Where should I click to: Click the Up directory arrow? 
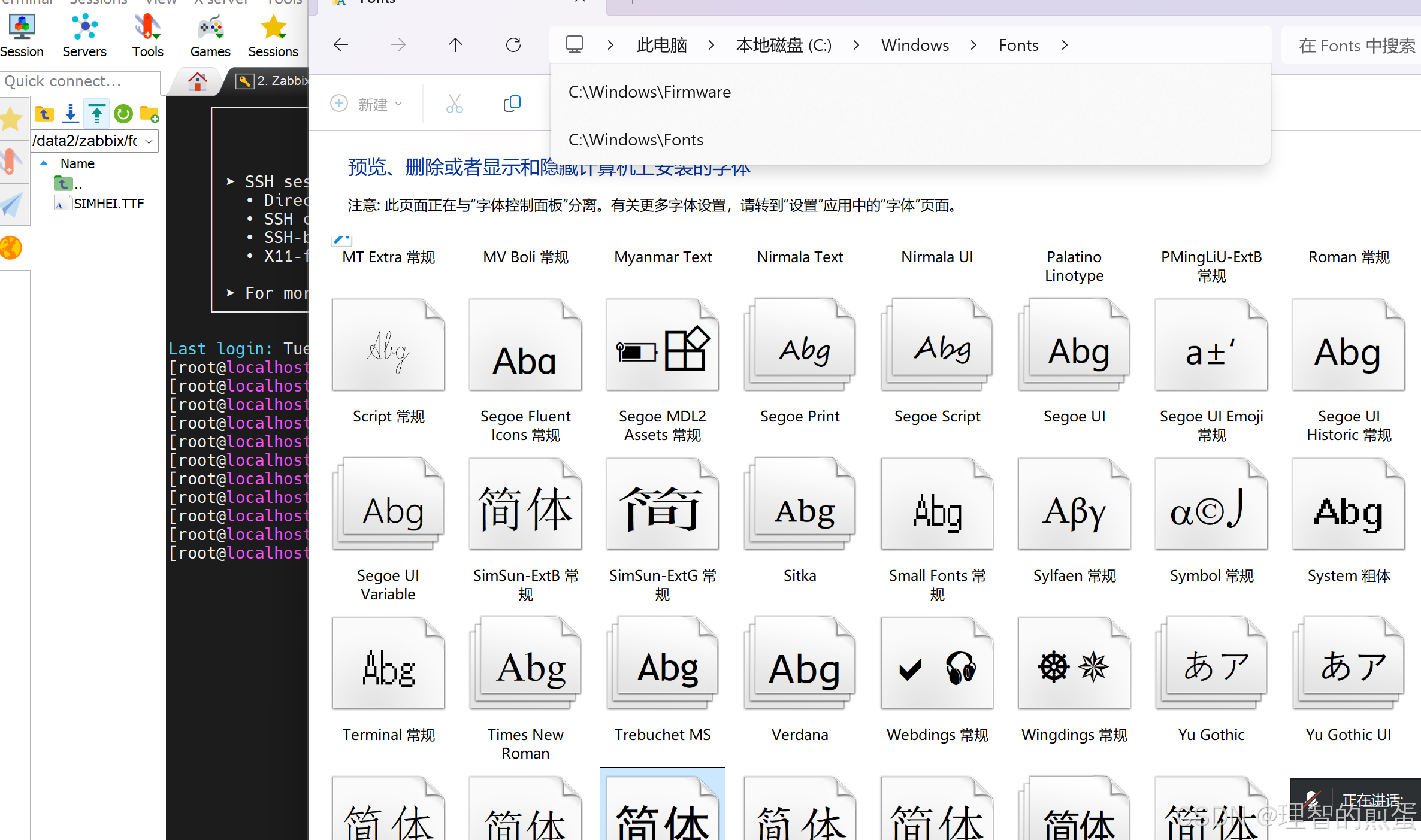click(455, 45)
